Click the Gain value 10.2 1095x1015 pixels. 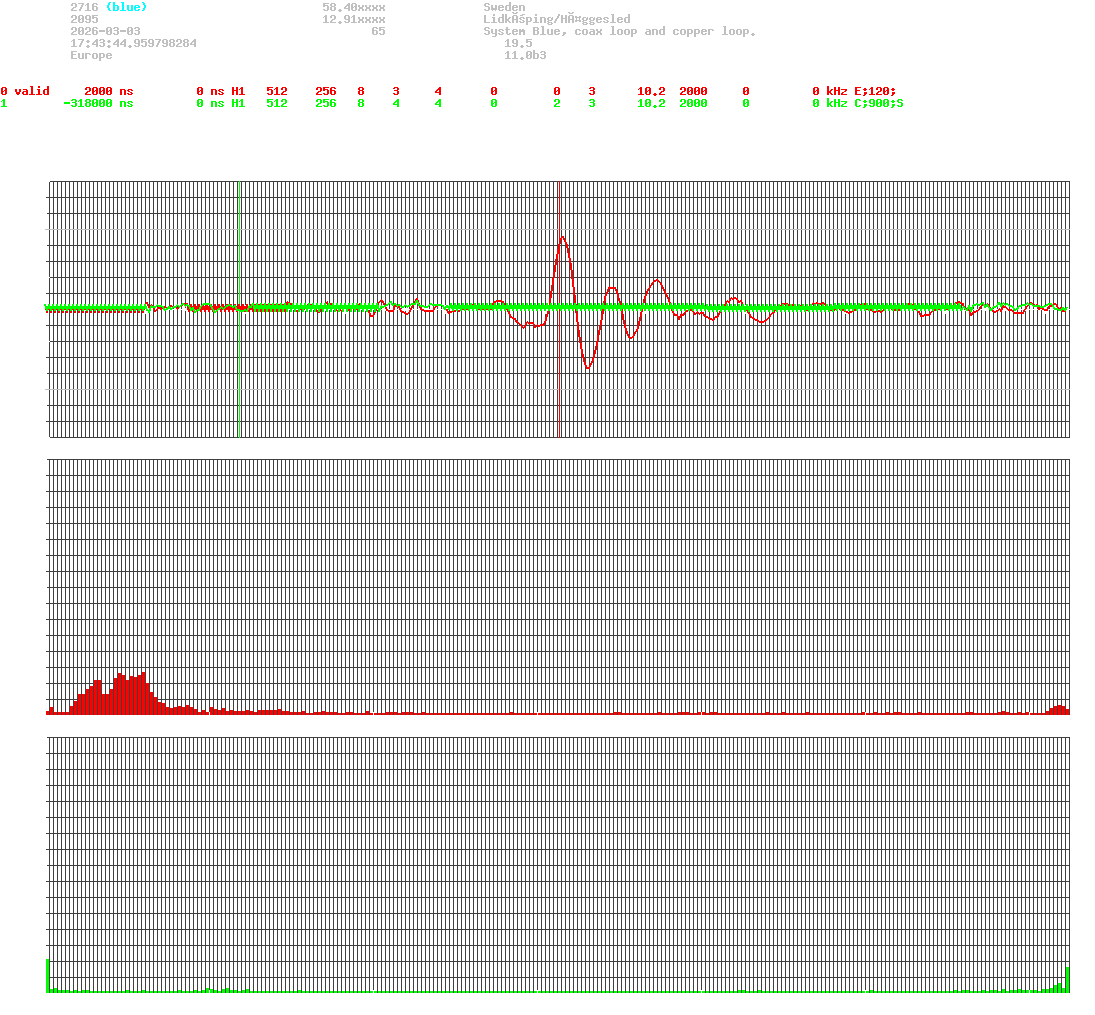click(650, 91)
